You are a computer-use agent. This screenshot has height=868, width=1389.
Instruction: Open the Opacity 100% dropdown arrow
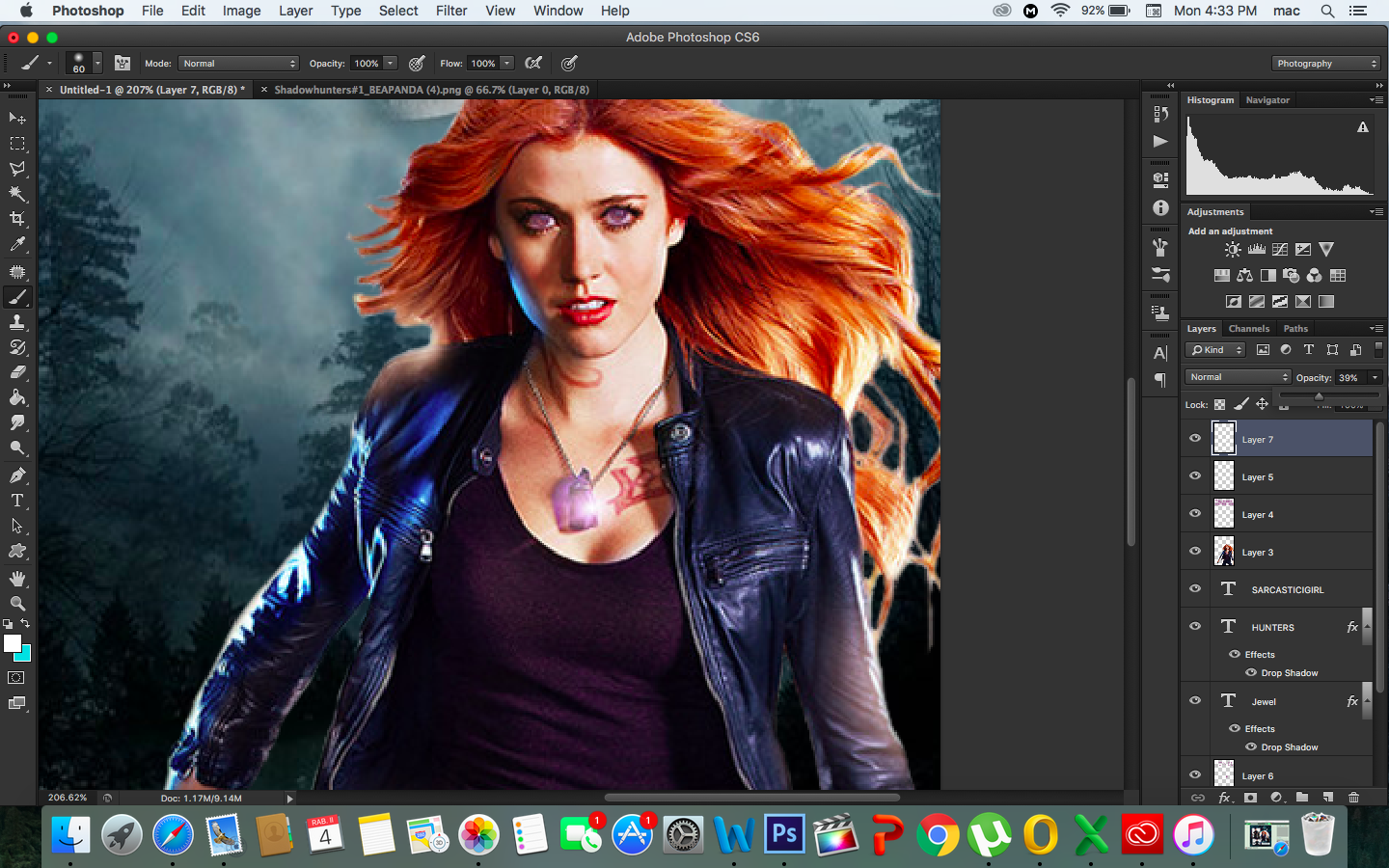(390, 63)
